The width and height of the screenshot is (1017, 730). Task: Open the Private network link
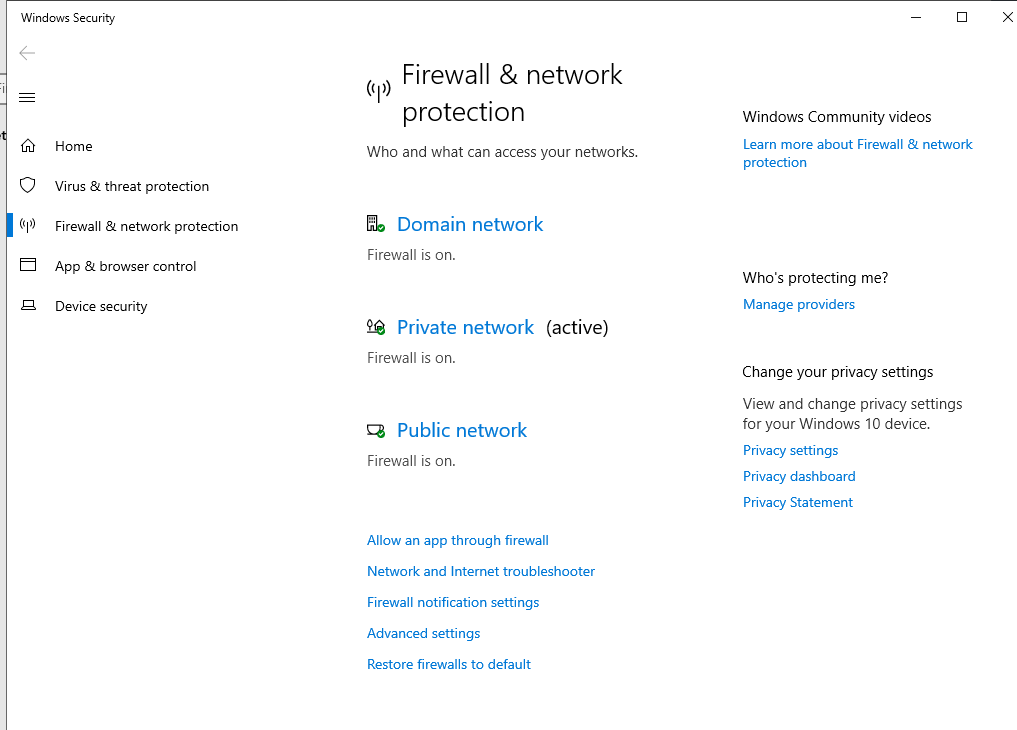tap(465, 327)
